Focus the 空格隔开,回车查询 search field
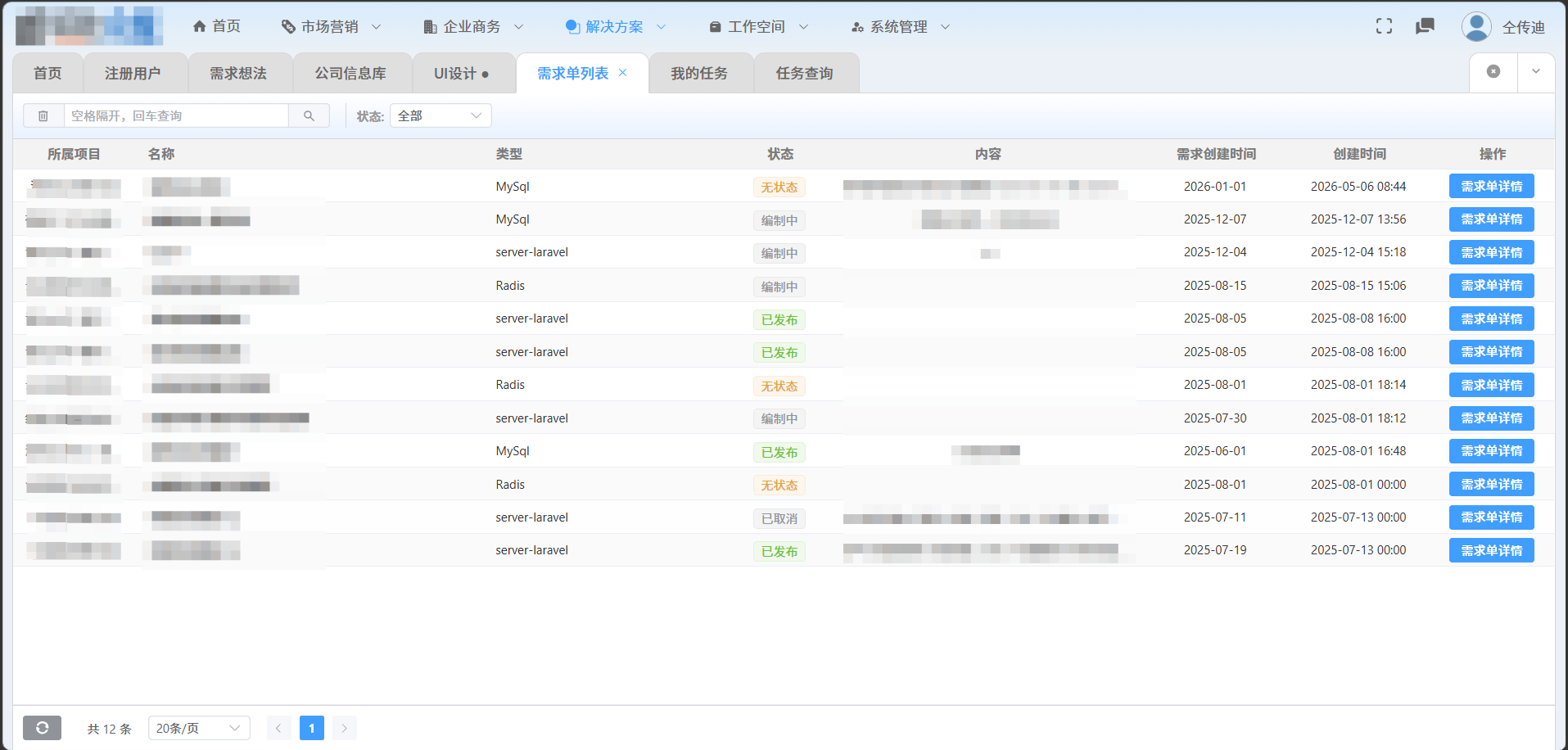Viewport: 1568px width, 750px height. [x=176, y=116]
